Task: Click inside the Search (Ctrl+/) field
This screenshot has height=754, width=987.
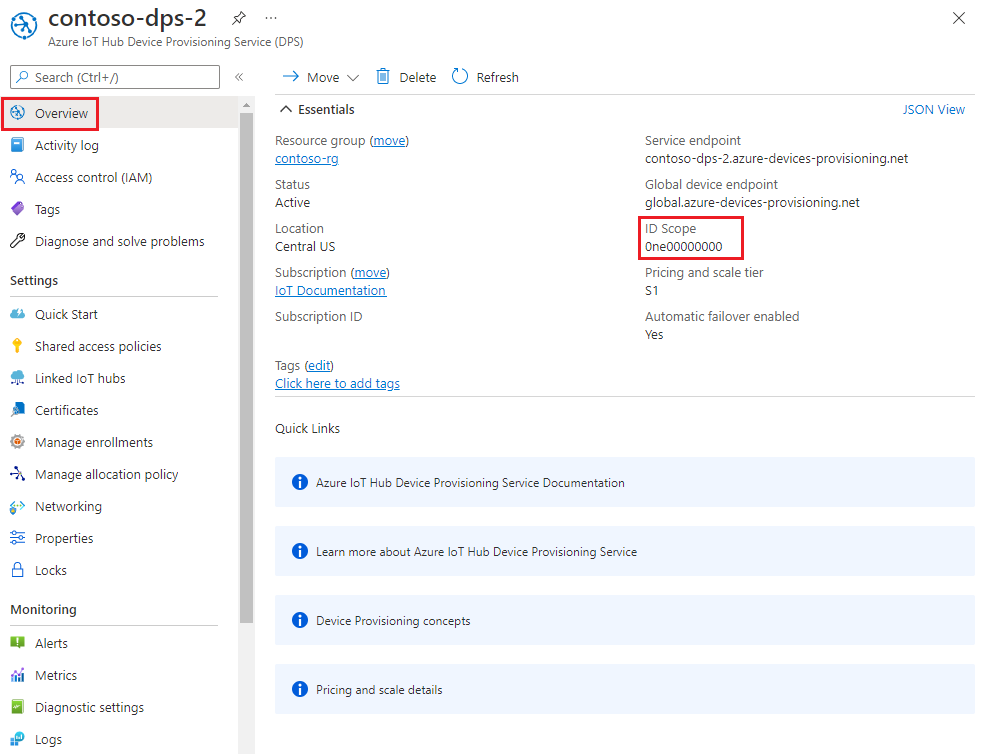Action: click(115, 77)
